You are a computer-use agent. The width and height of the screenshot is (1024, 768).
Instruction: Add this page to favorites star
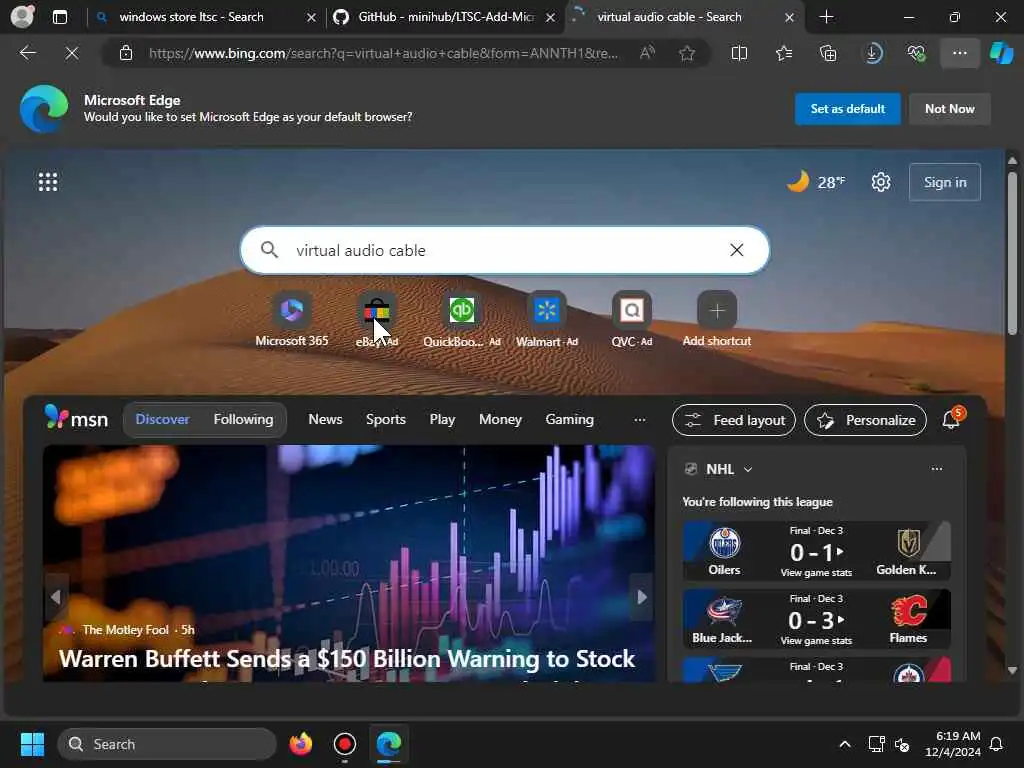point(686,53)
